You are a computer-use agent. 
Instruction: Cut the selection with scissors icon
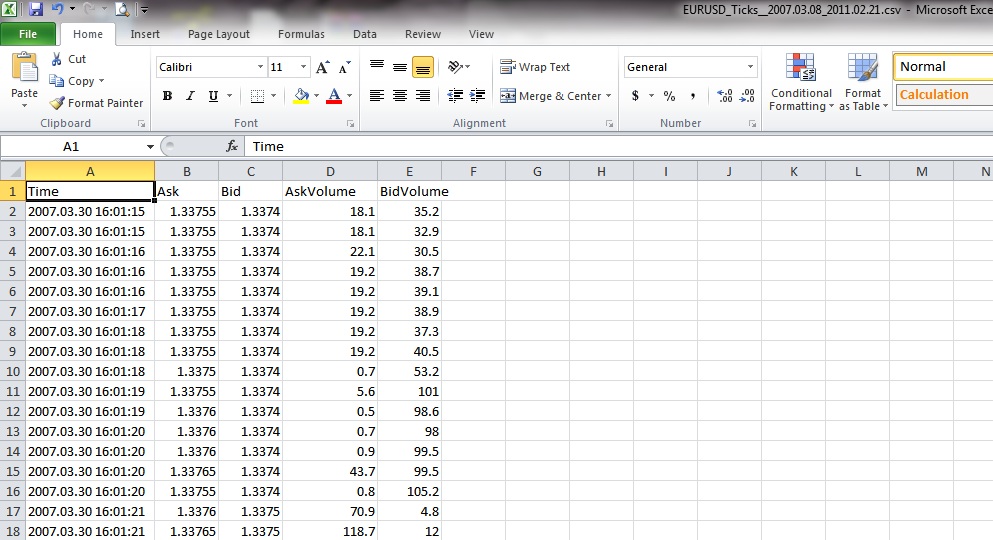(x=56, y=59)
